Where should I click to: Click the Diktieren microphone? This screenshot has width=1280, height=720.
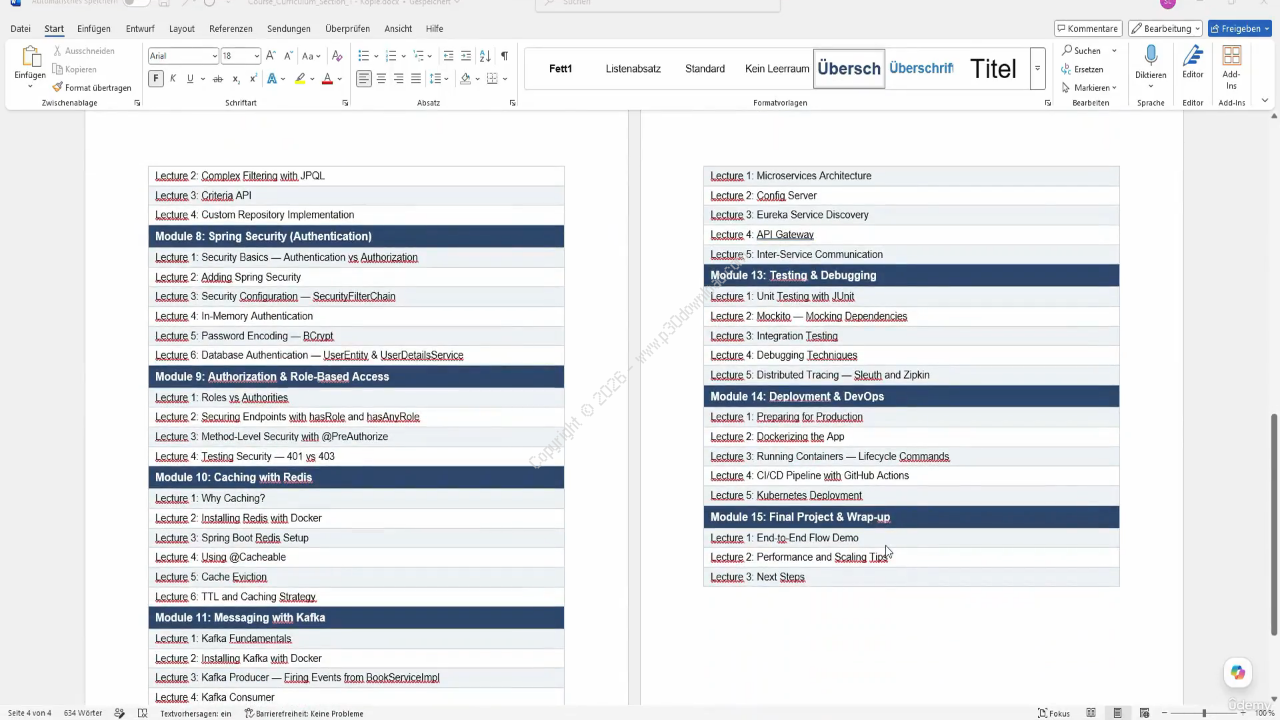pos(1151,62)
